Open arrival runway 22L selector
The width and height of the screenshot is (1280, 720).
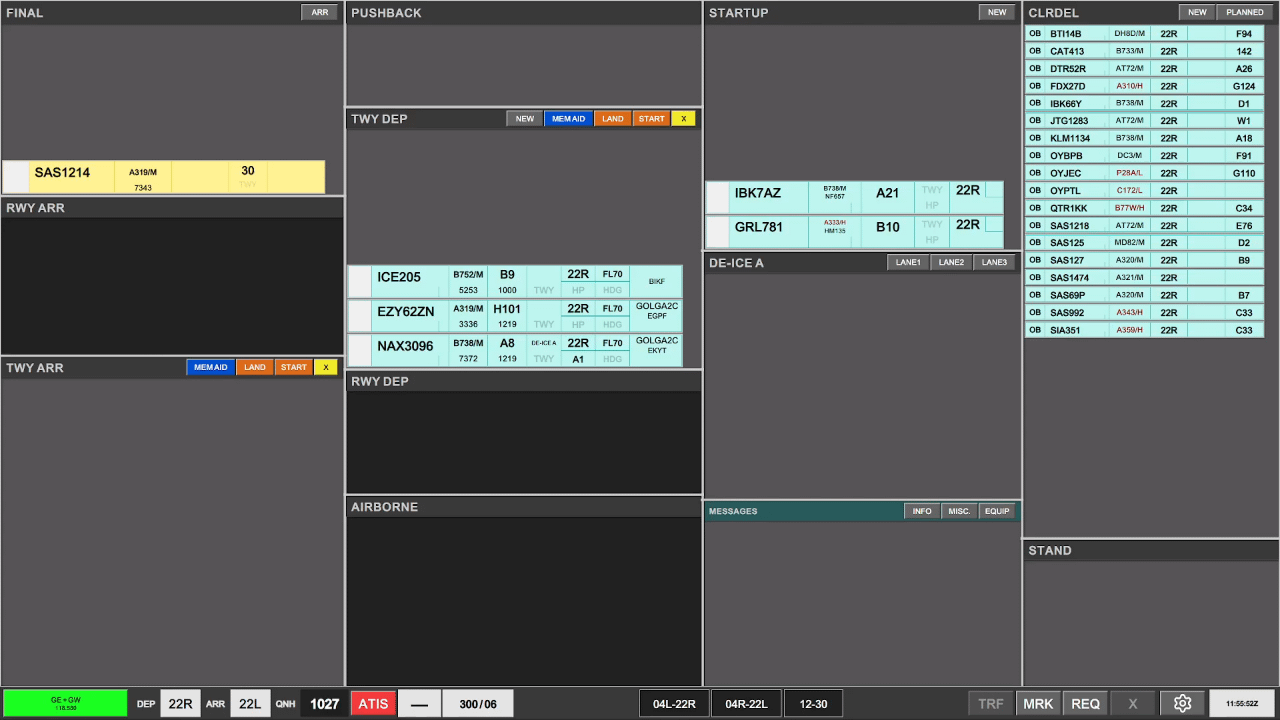[x=250, y=704]
